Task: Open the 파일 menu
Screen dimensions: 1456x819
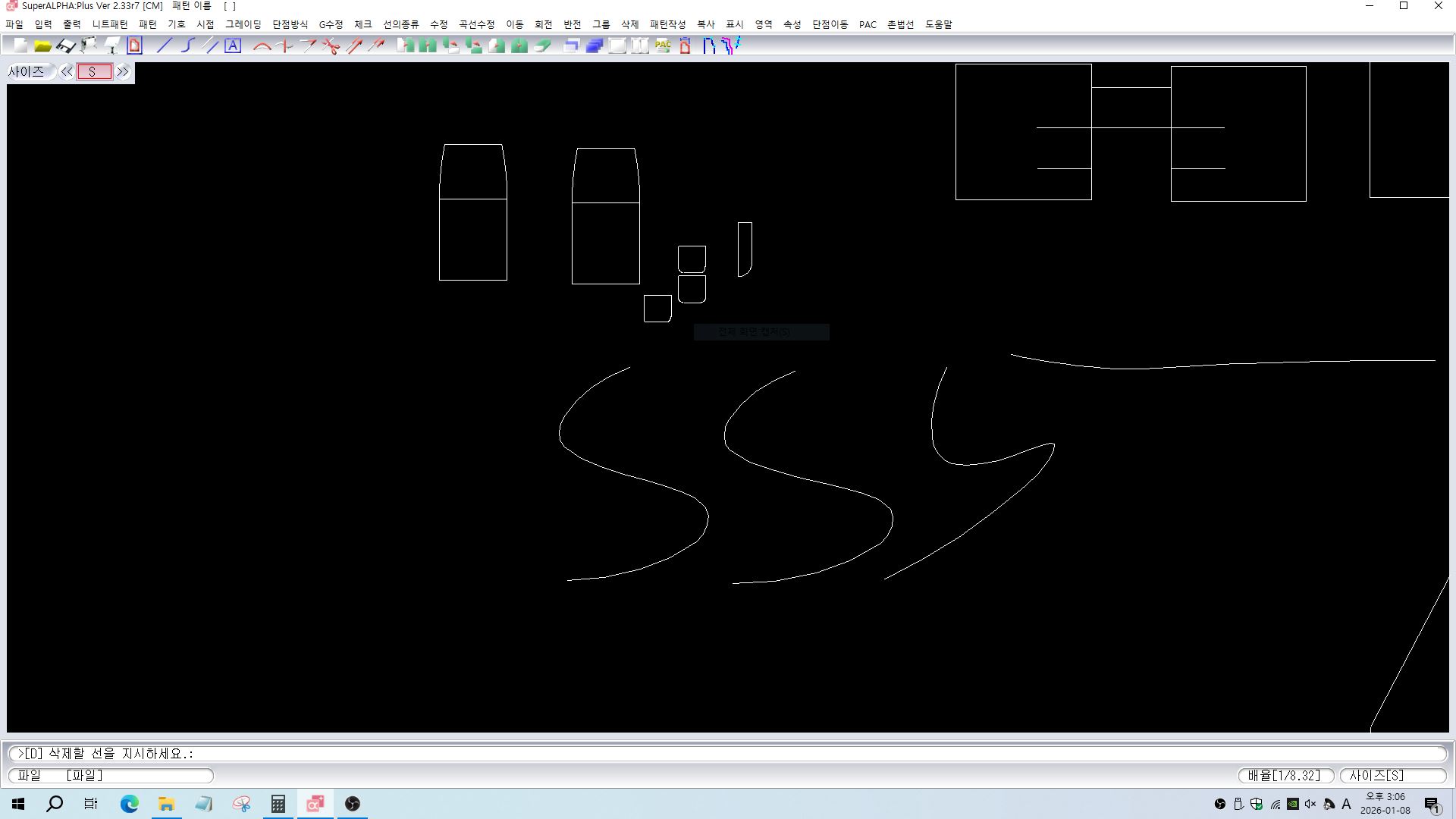Action: [x=14, y=24]
